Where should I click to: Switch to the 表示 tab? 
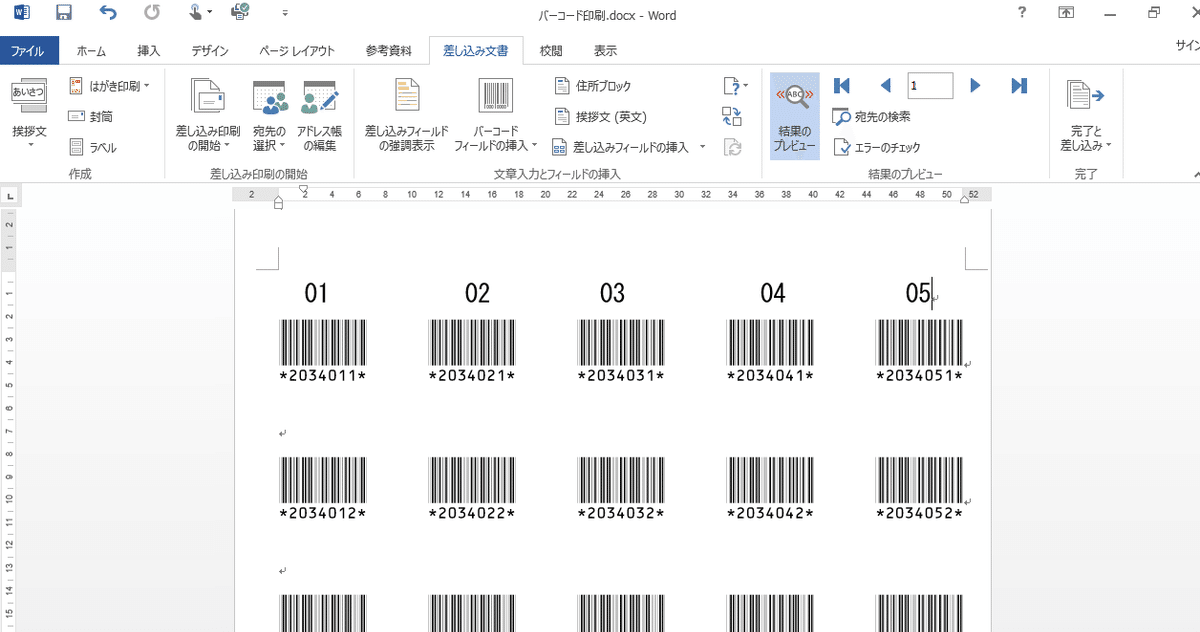coord(605,50)
